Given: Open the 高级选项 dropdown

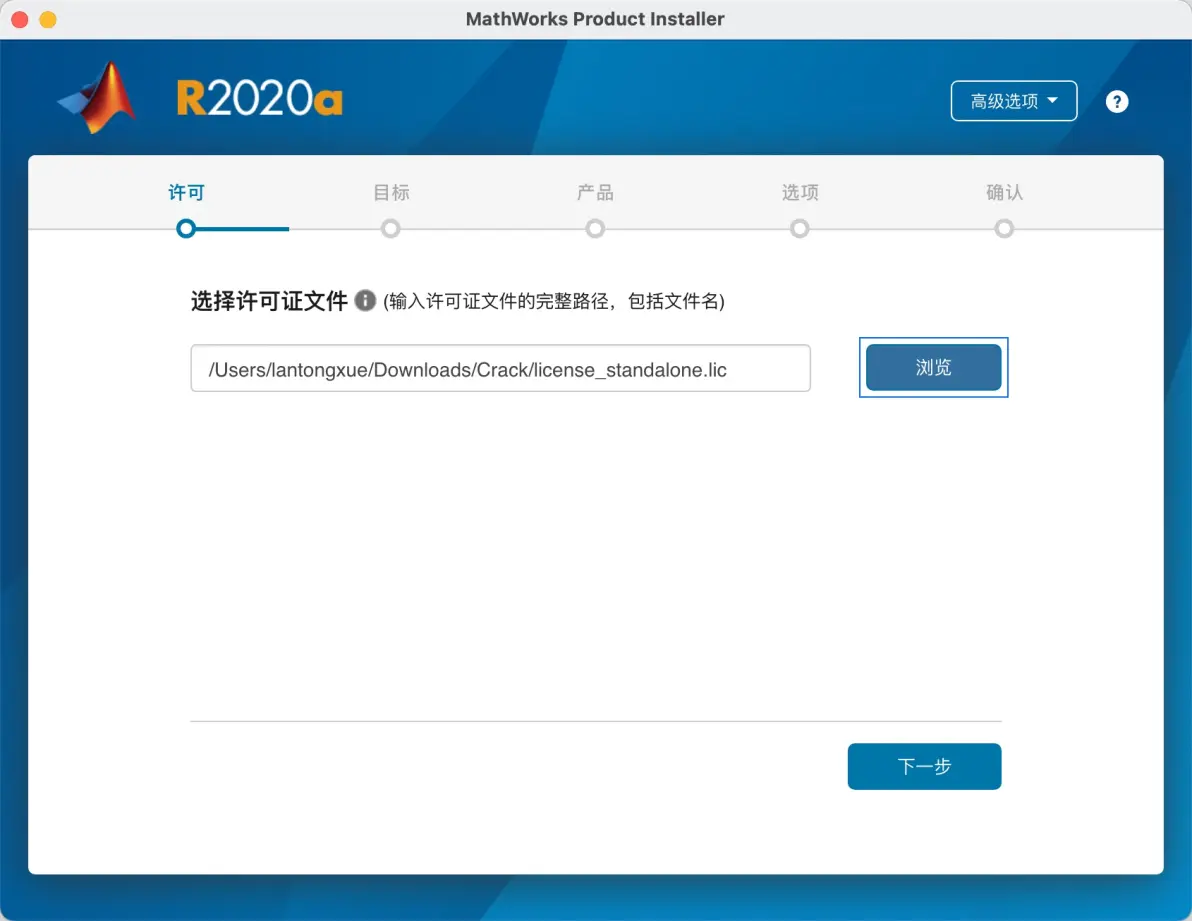Looking at the screenshot, I should (x=1013, y=101).
